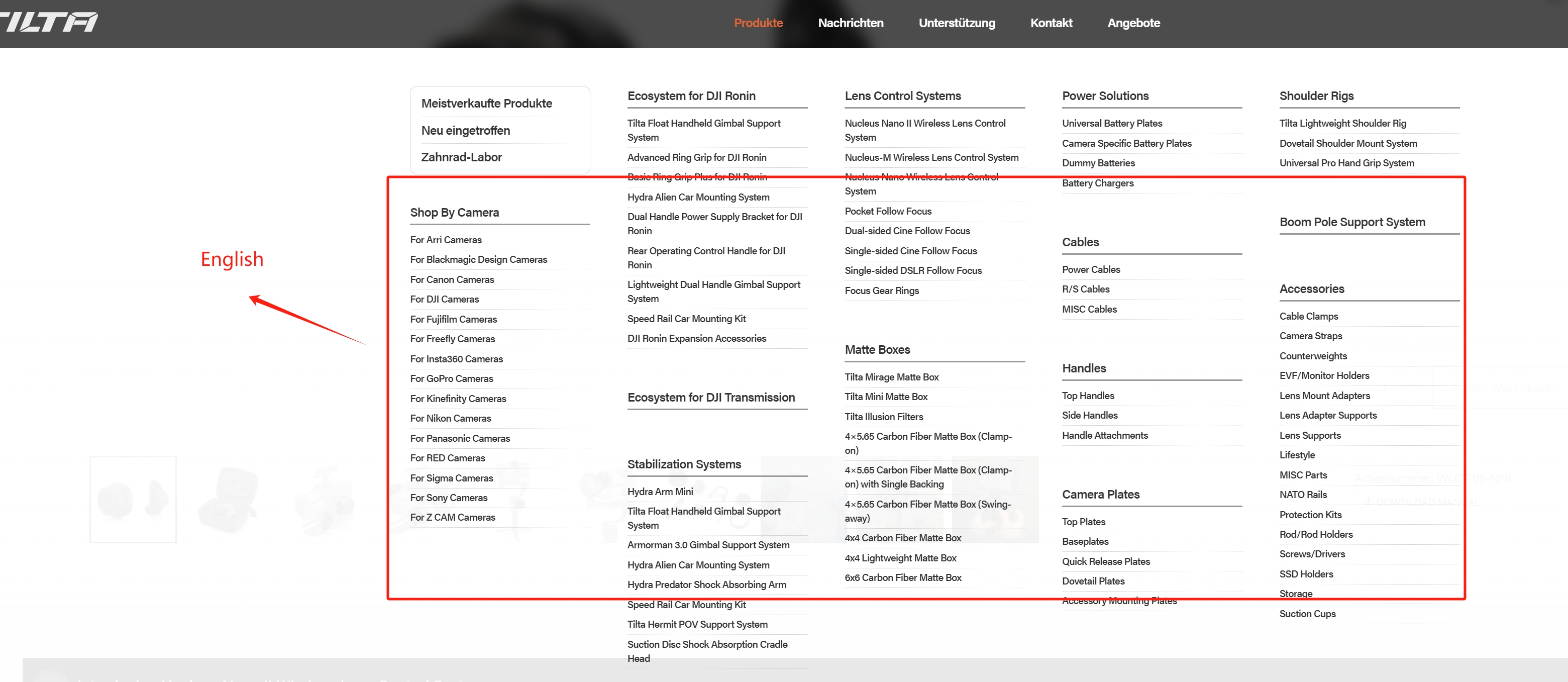Open Dual-sided Cine Follow Focus
The width and height of the screenshot is (1568, 682).
(x=907, y=231)
